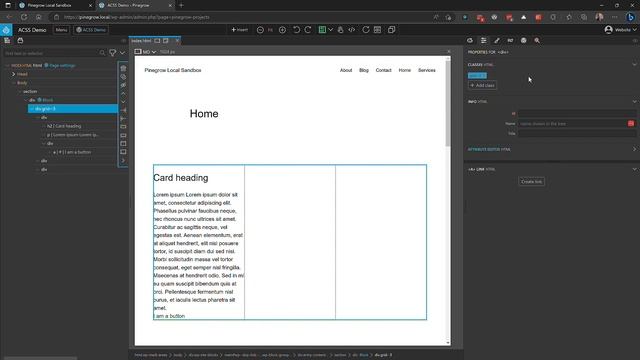Open the flame icon in the toolbar
The image size is (640, 360).
click(x=340, y=30)
